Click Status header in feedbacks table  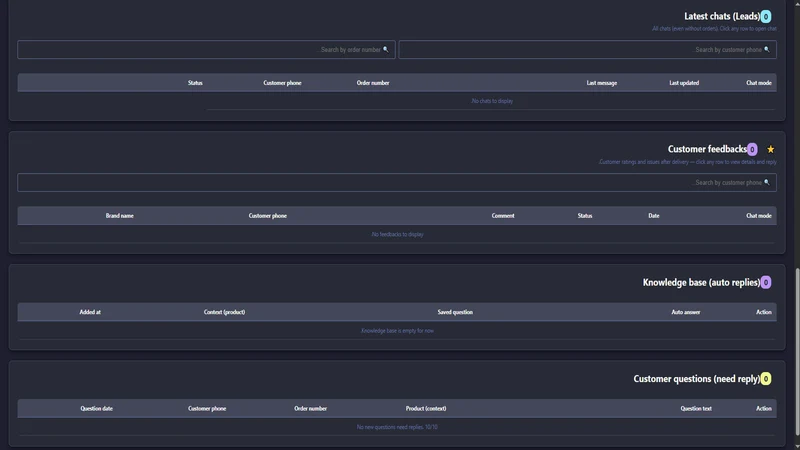(585, 216)
